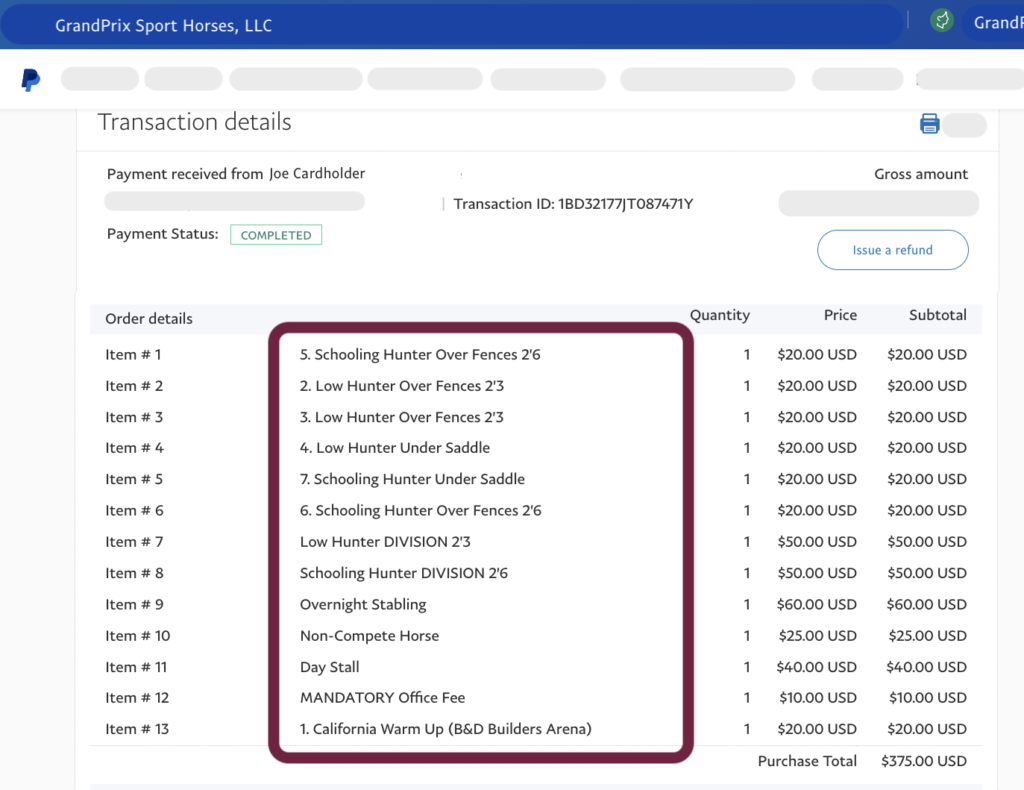Select the '1. California Warm Up' item

point(446,729)
